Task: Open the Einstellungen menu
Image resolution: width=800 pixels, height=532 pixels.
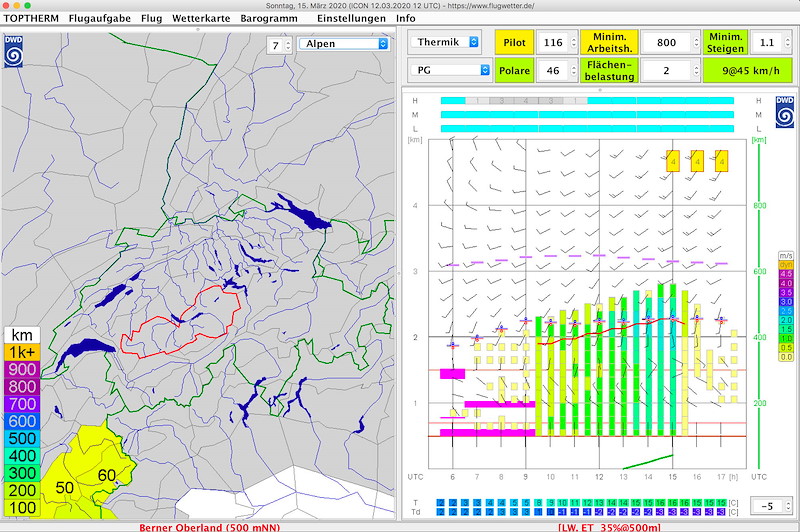Action: (x=351, y=18)
